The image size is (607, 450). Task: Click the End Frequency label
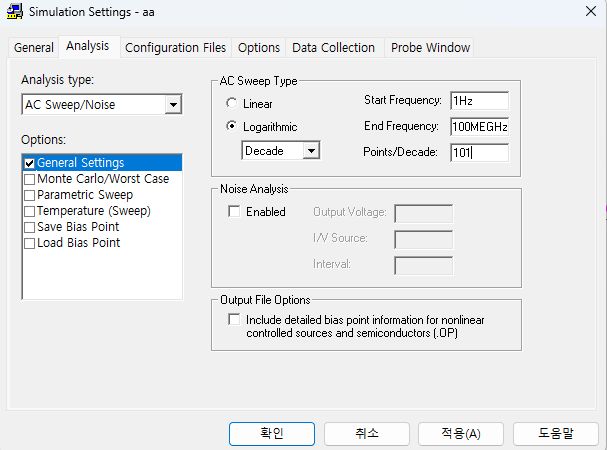click(x=401, y=126)
